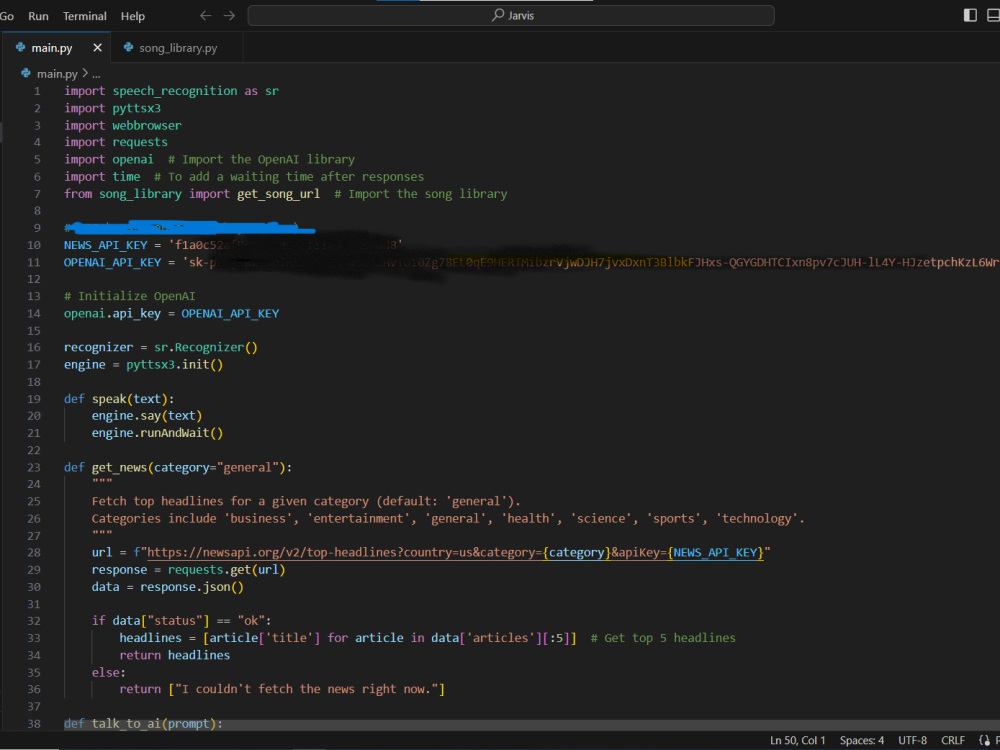Click 'def talk_to_ai(prompt):' sticky line
This screenshot has height=750, width=1000.
(x=143, y=724)
